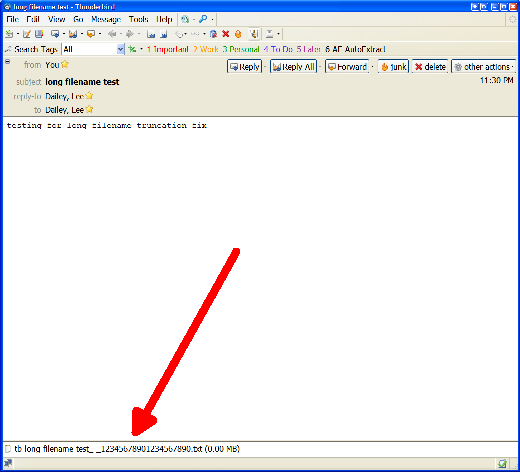
Task: Click the Go Forward arrow icon
Action: 130,34
